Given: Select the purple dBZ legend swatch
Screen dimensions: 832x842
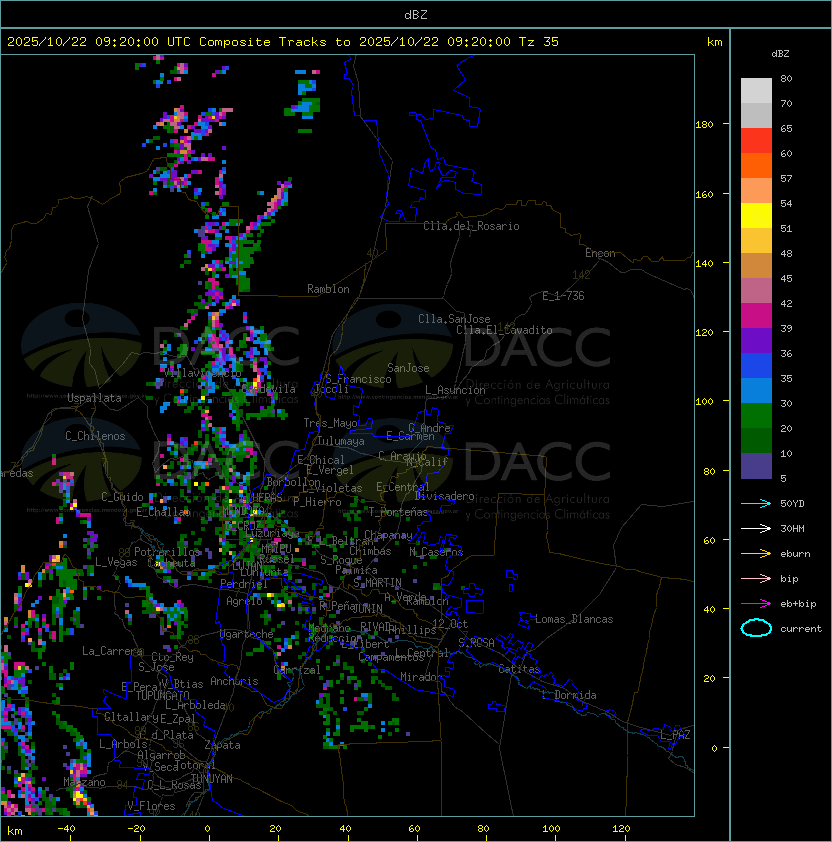Looking at the screenshot, I should (756, 340).
